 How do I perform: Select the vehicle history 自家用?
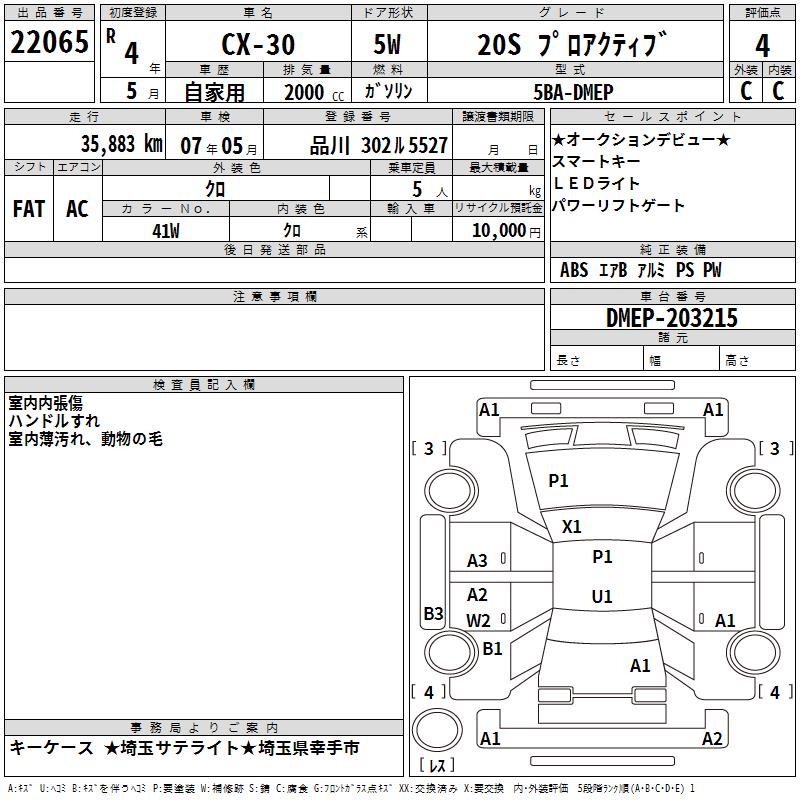[214, 92]
